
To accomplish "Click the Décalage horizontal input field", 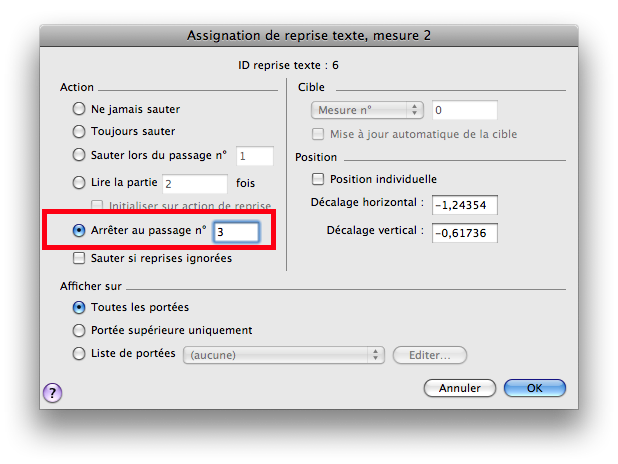I will (x=465, y=205).
